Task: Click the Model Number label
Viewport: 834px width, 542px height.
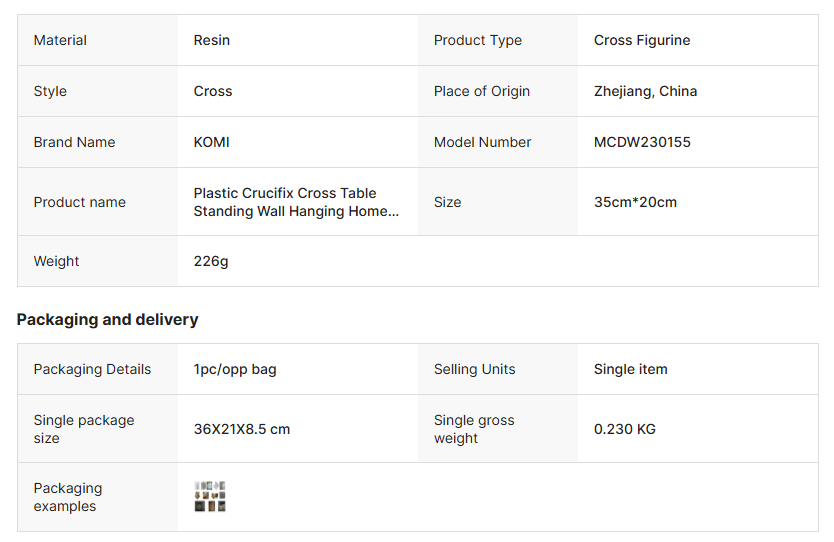Action: point(482,142)
